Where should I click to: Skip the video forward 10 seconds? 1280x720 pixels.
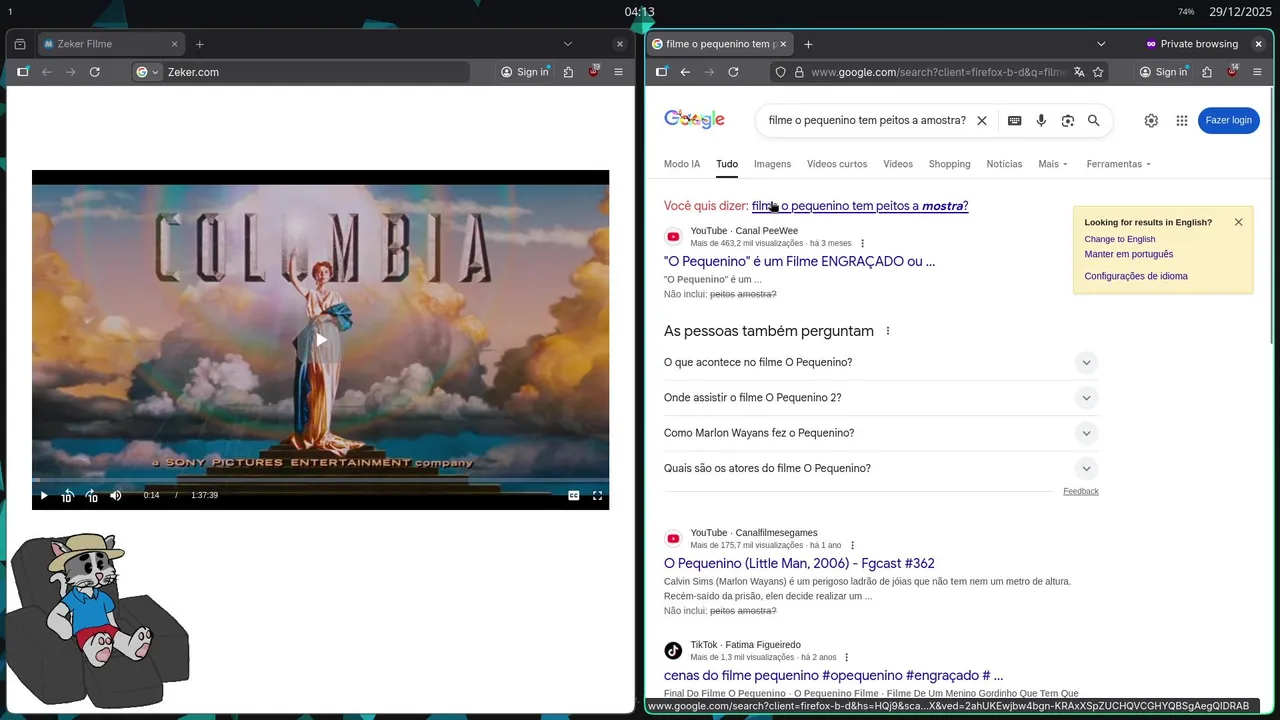tap(91, 496)
